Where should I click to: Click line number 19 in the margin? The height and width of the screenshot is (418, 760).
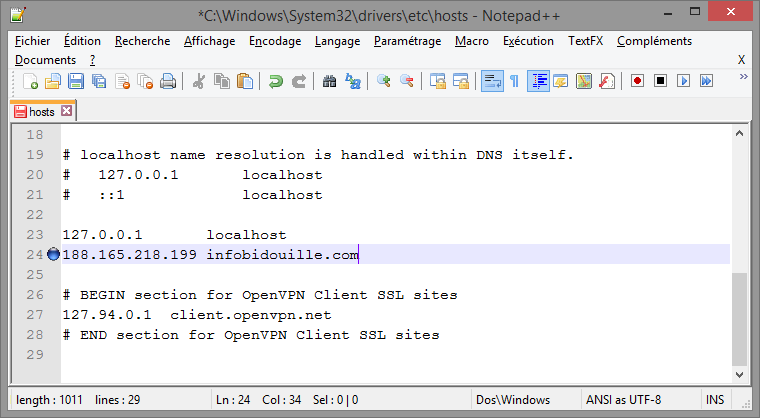(x=35, y=155)
